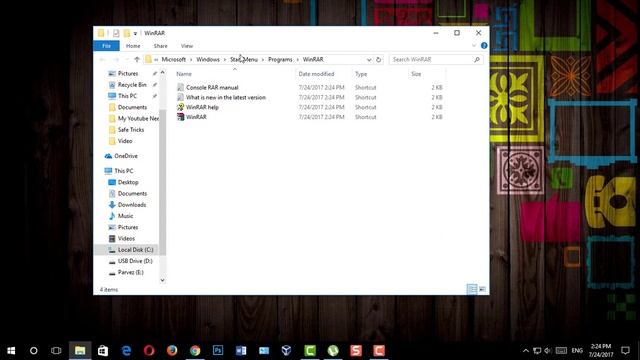Click the search magnifier icon

coord(477,60)
